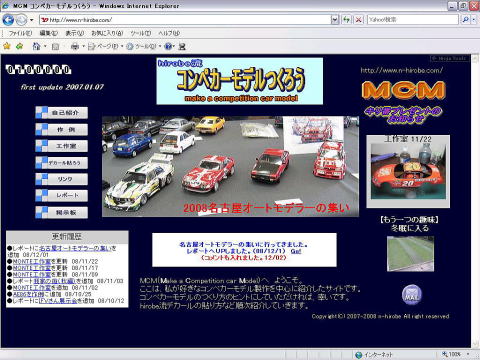
Task: Open the お気に入り(A) menu
Action: pos(107,33)
